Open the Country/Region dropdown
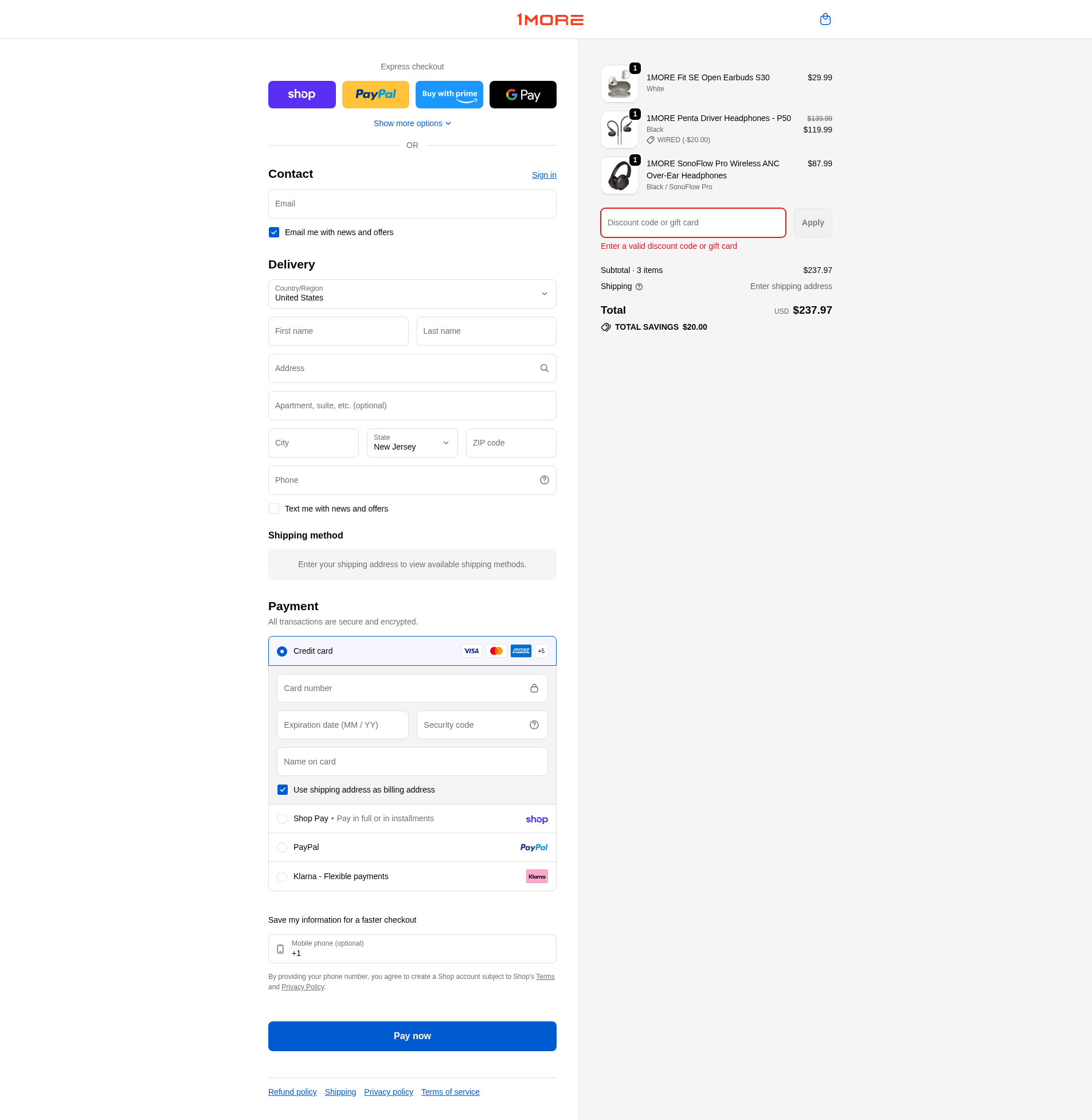Viewport: 1092px width, 1120px height. [x=412, y=294]
